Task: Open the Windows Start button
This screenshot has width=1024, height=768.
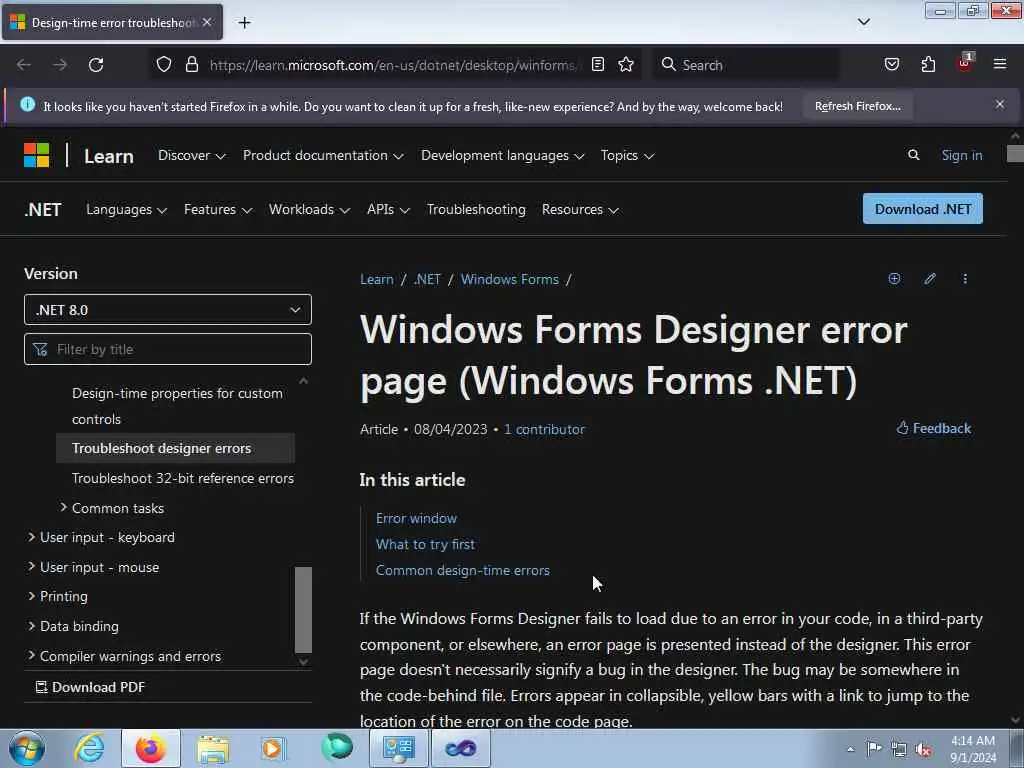Action: pyautogui.click(x=27, y=748)
